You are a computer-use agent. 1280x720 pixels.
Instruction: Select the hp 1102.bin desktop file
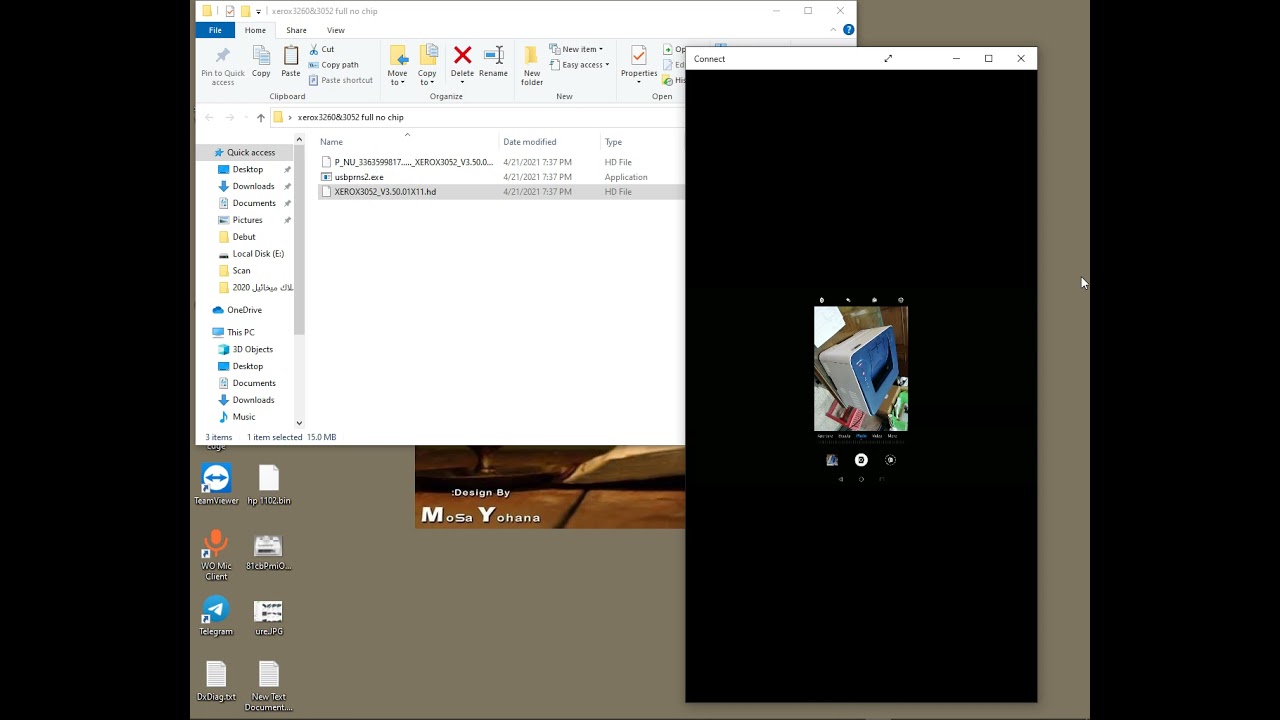point(269,485)
